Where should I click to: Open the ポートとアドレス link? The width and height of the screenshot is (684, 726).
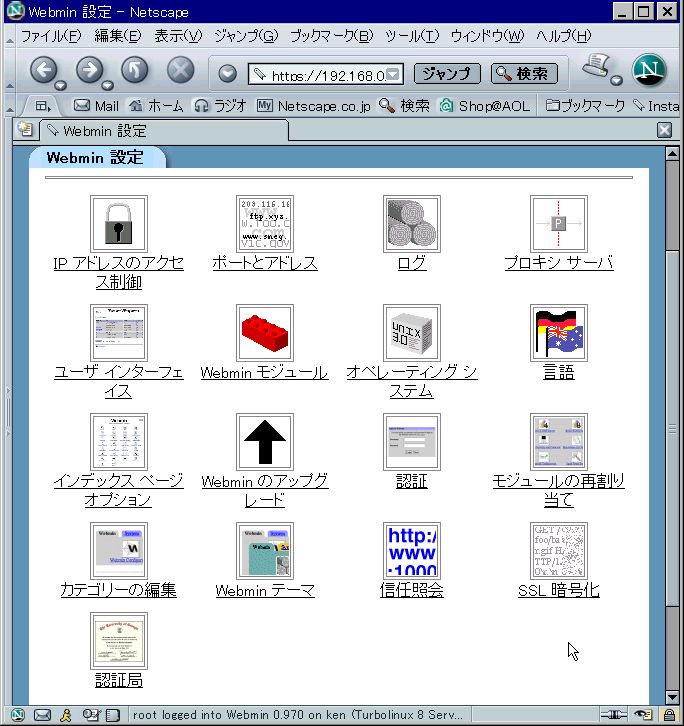pos(264,263)
